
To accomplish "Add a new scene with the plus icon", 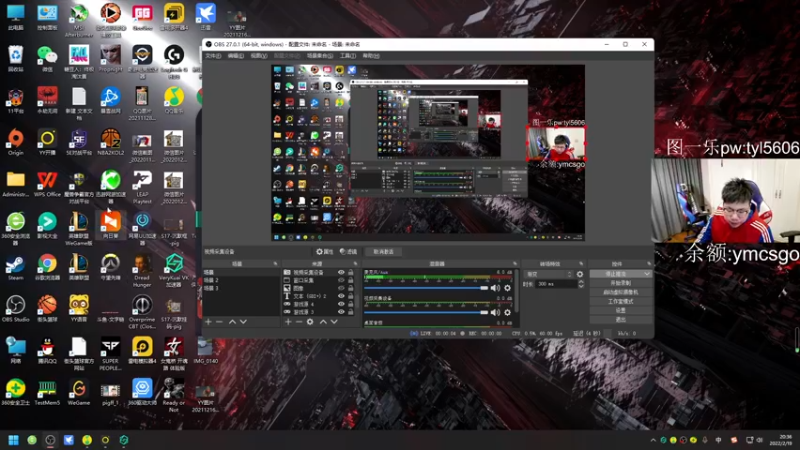I will (208, 322).
